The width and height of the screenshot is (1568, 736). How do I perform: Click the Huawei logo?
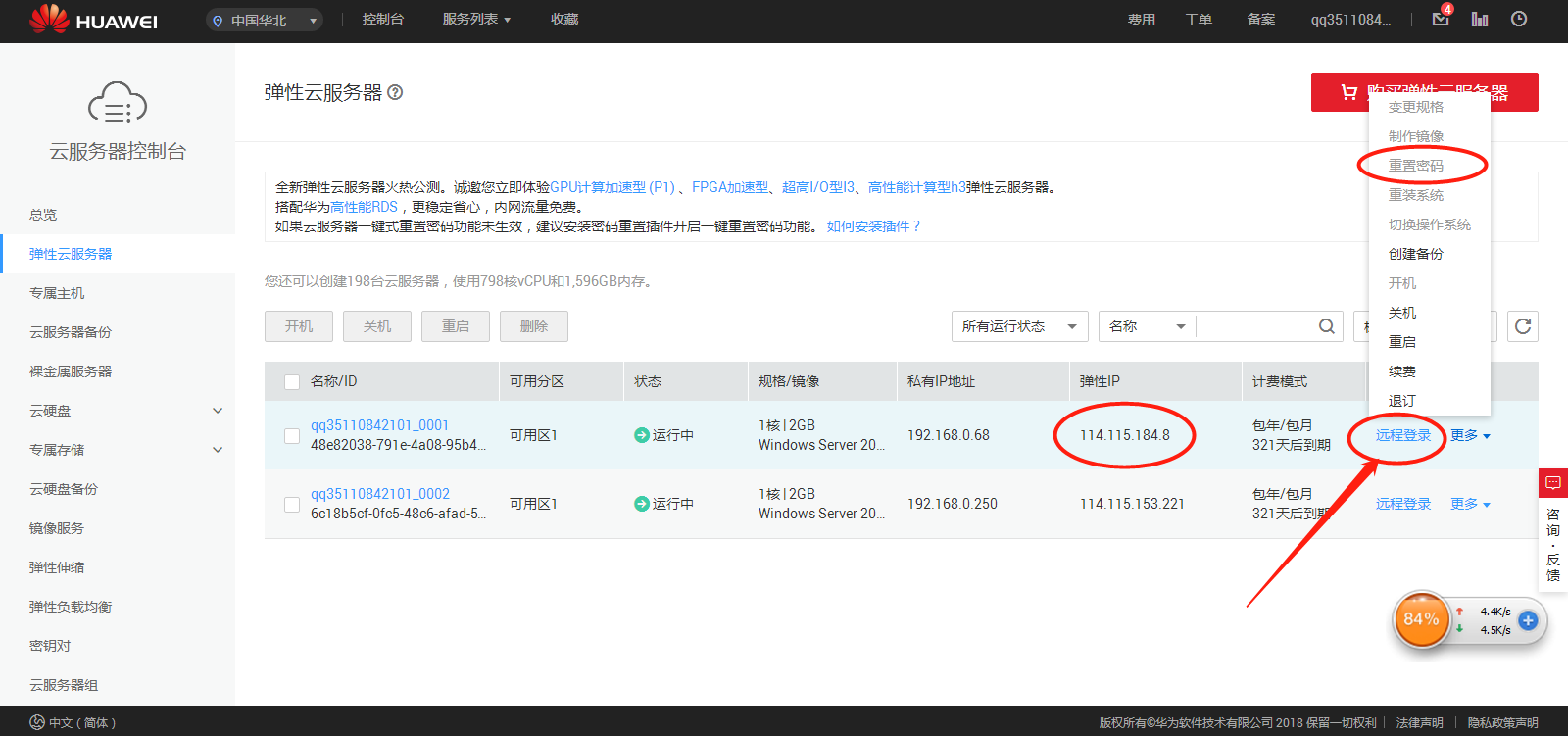coord(93,20)
